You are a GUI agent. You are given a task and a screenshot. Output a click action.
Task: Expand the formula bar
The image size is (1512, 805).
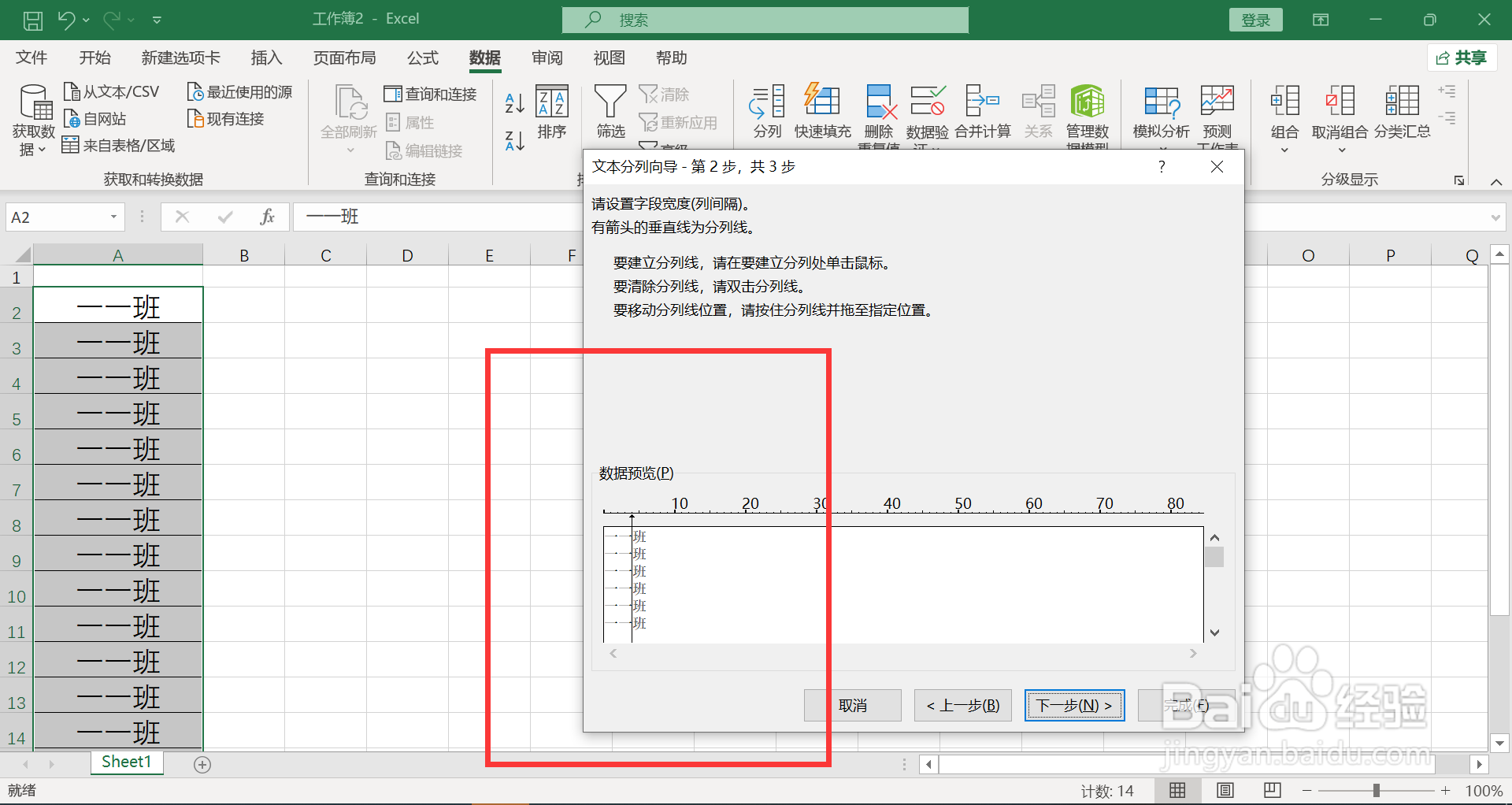(1496, 217)
